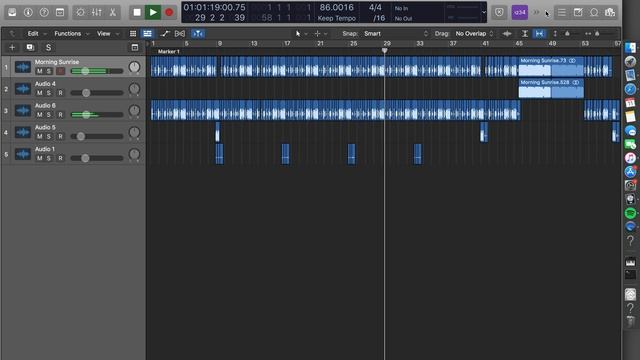
Task: Adjust the vertical zoom slider
Action: tap(567, 33)
